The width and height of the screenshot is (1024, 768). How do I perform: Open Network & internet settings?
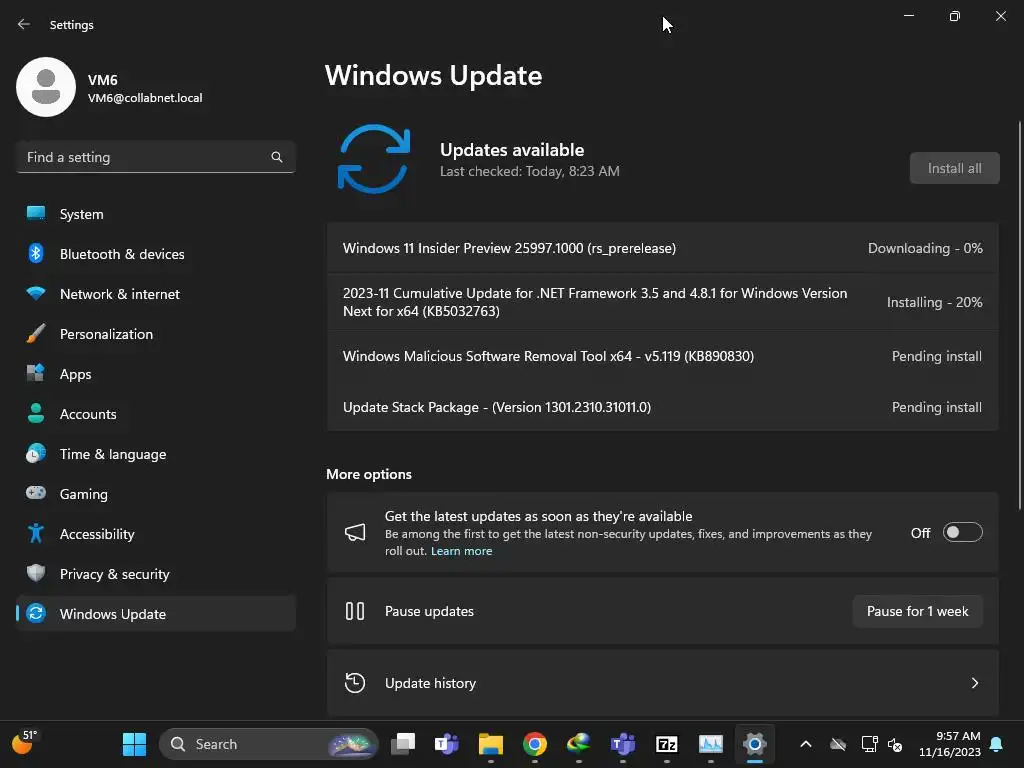pyautogui.click(x=155, y=294)
